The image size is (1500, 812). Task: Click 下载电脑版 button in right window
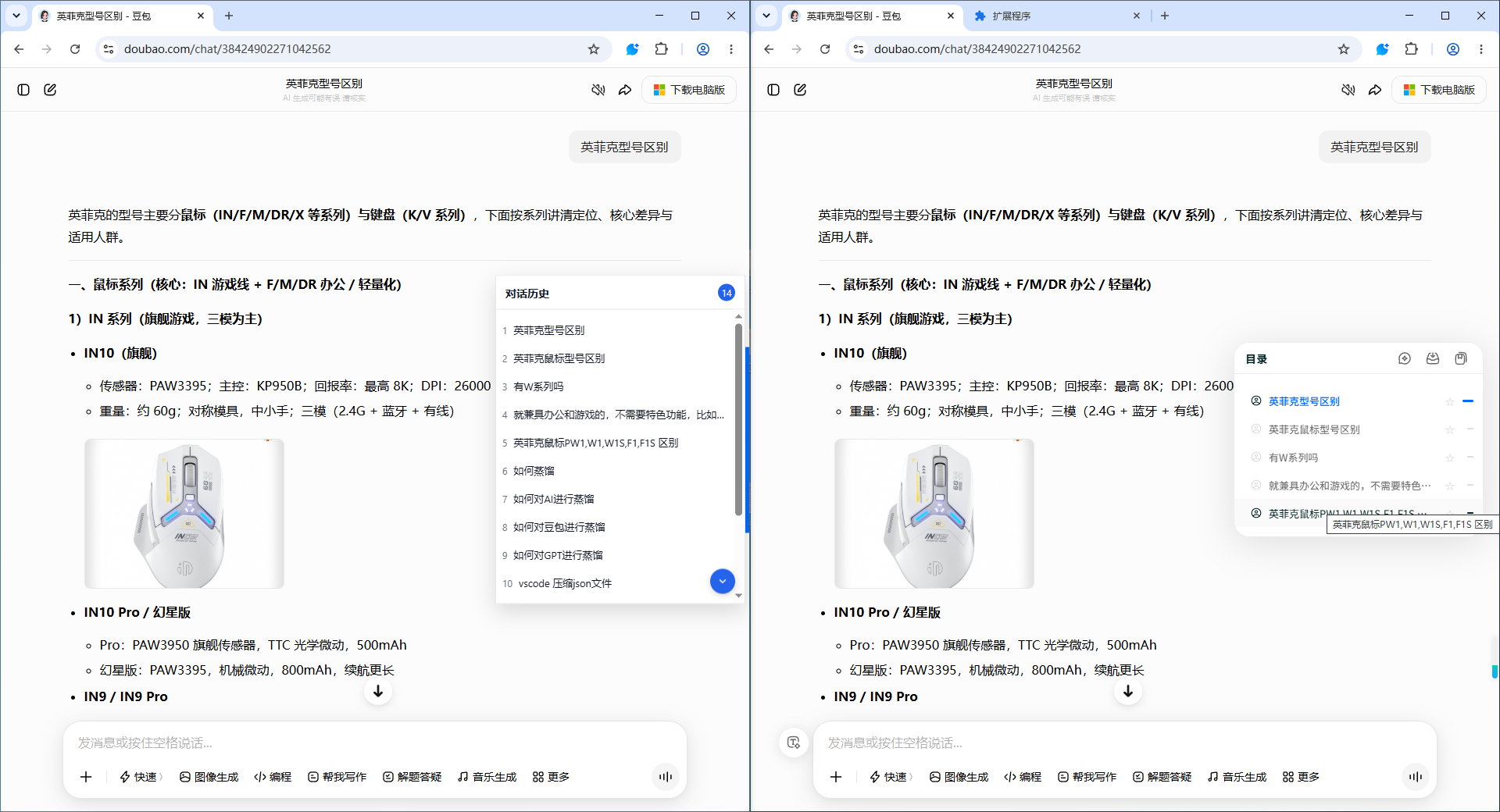coord(1439,90)
